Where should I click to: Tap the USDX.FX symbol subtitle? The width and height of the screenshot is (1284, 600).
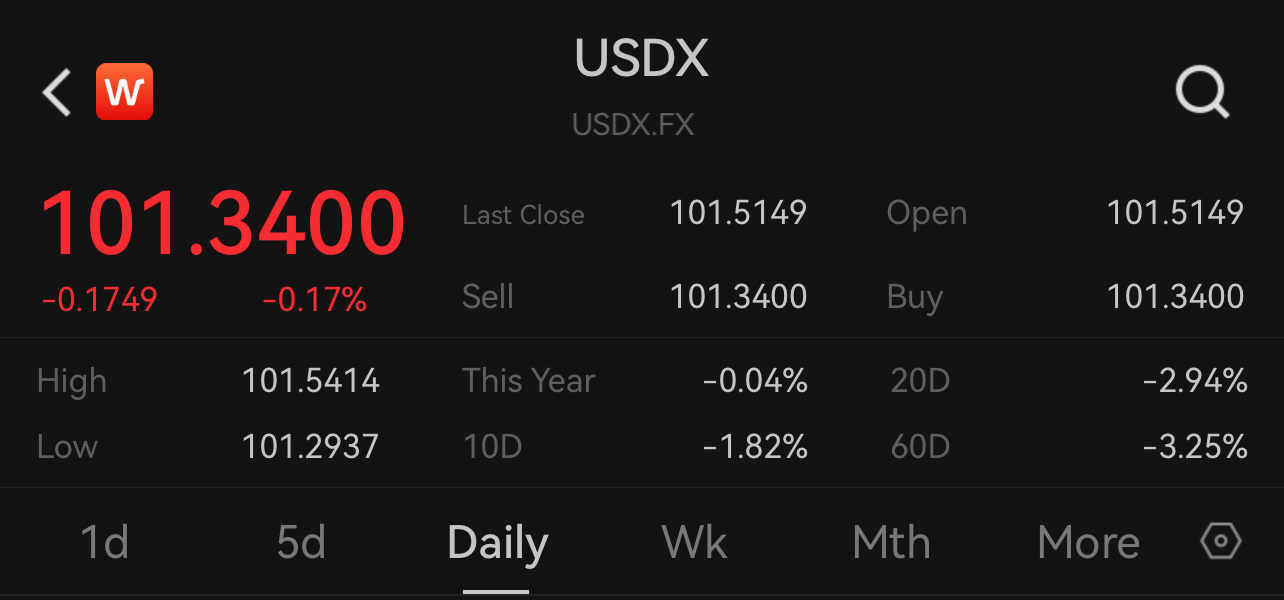pyautogui.click(x=633, y=125)
